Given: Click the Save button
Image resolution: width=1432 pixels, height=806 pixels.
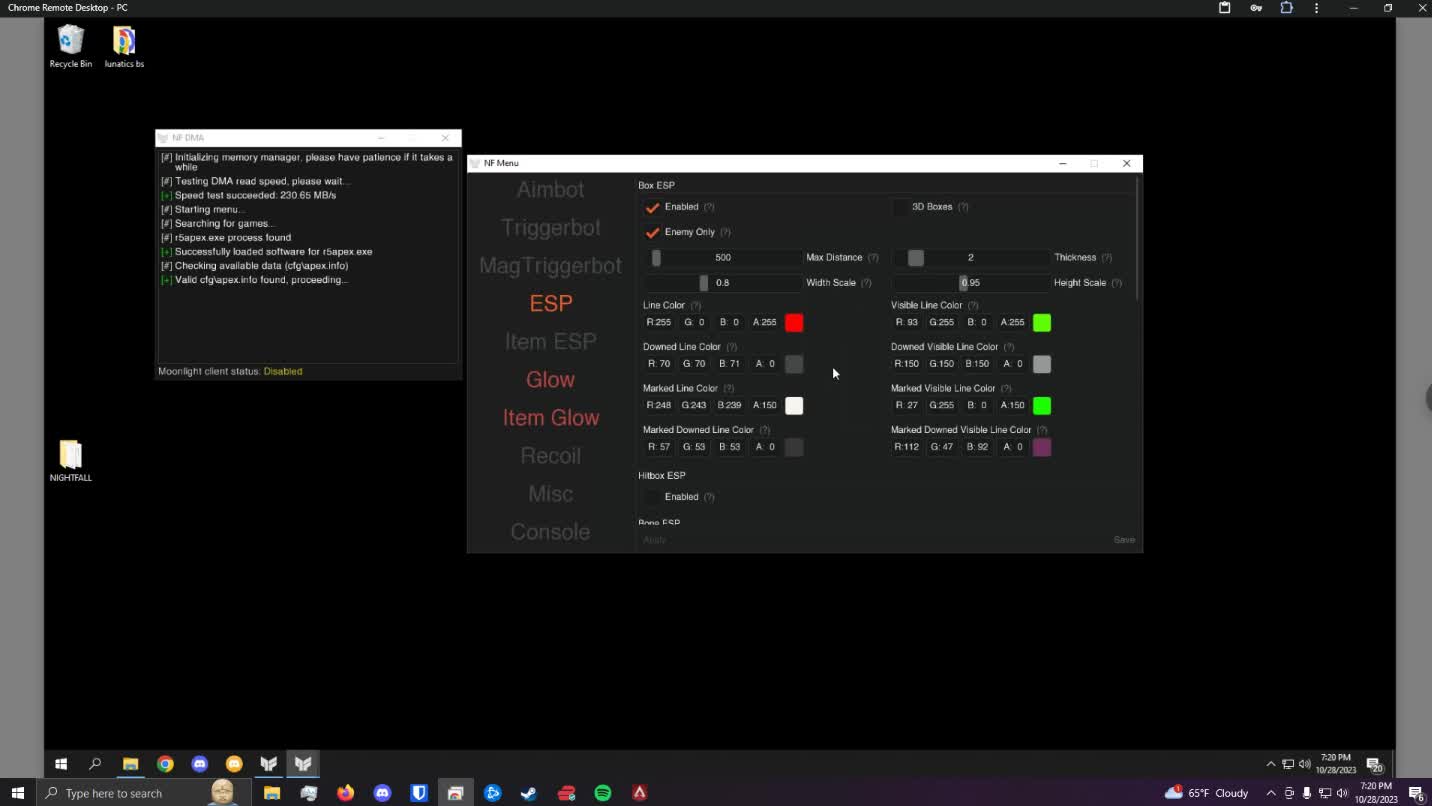Looking at the screenshot, I should click(1124, 539).
